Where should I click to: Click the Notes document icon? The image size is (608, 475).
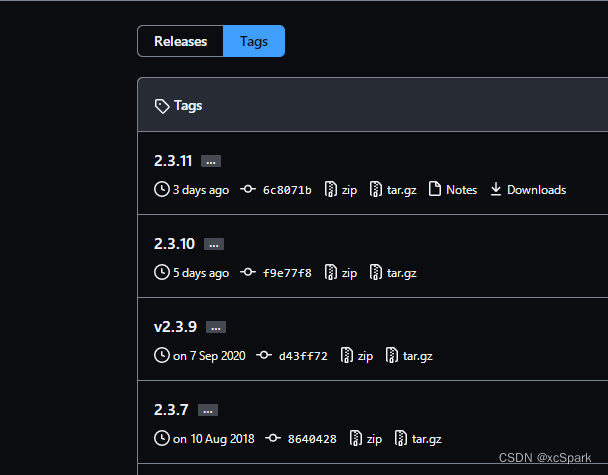[x=435, y=189]
